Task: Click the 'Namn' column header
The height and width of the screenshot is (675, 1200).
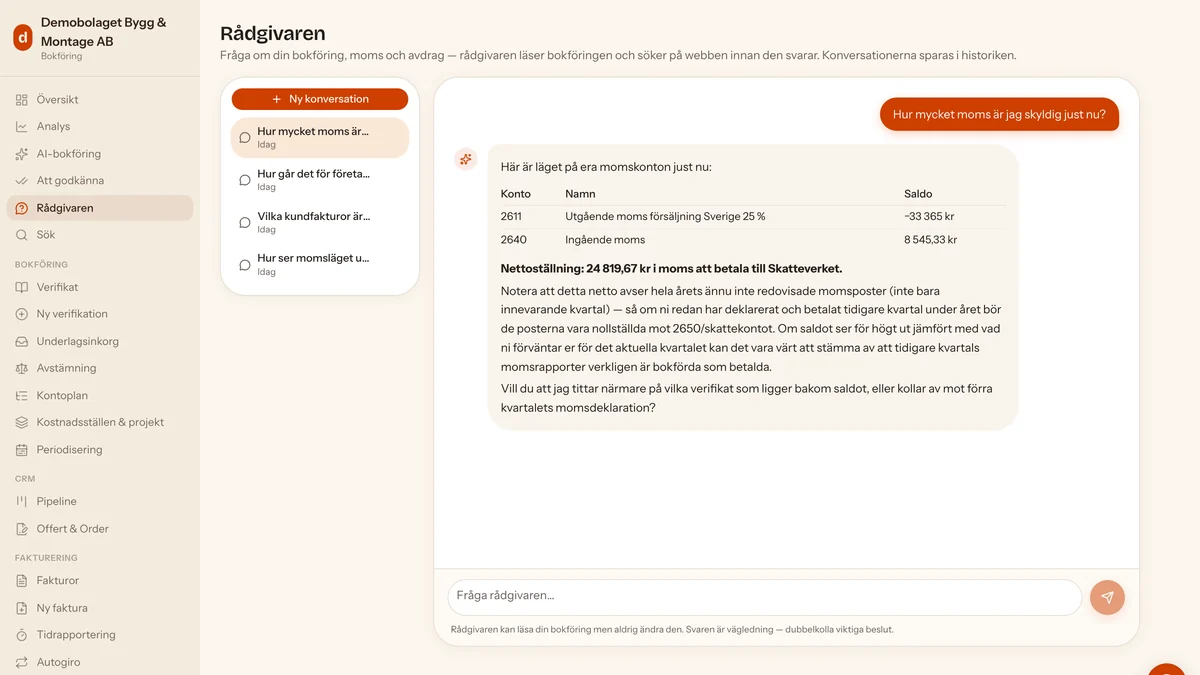Action: pos(580,194)
